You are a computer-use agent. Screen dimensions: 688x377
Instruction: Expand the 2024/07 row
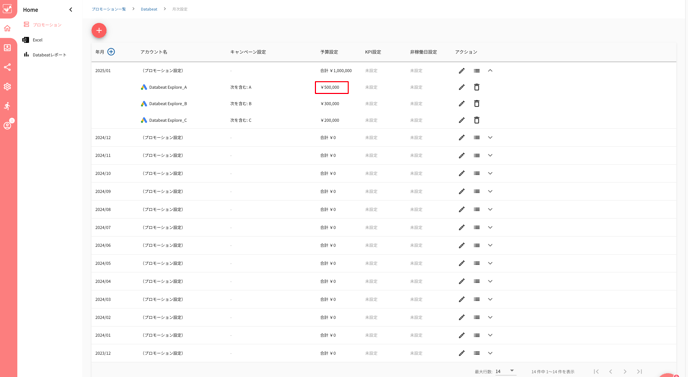[490, 227]
